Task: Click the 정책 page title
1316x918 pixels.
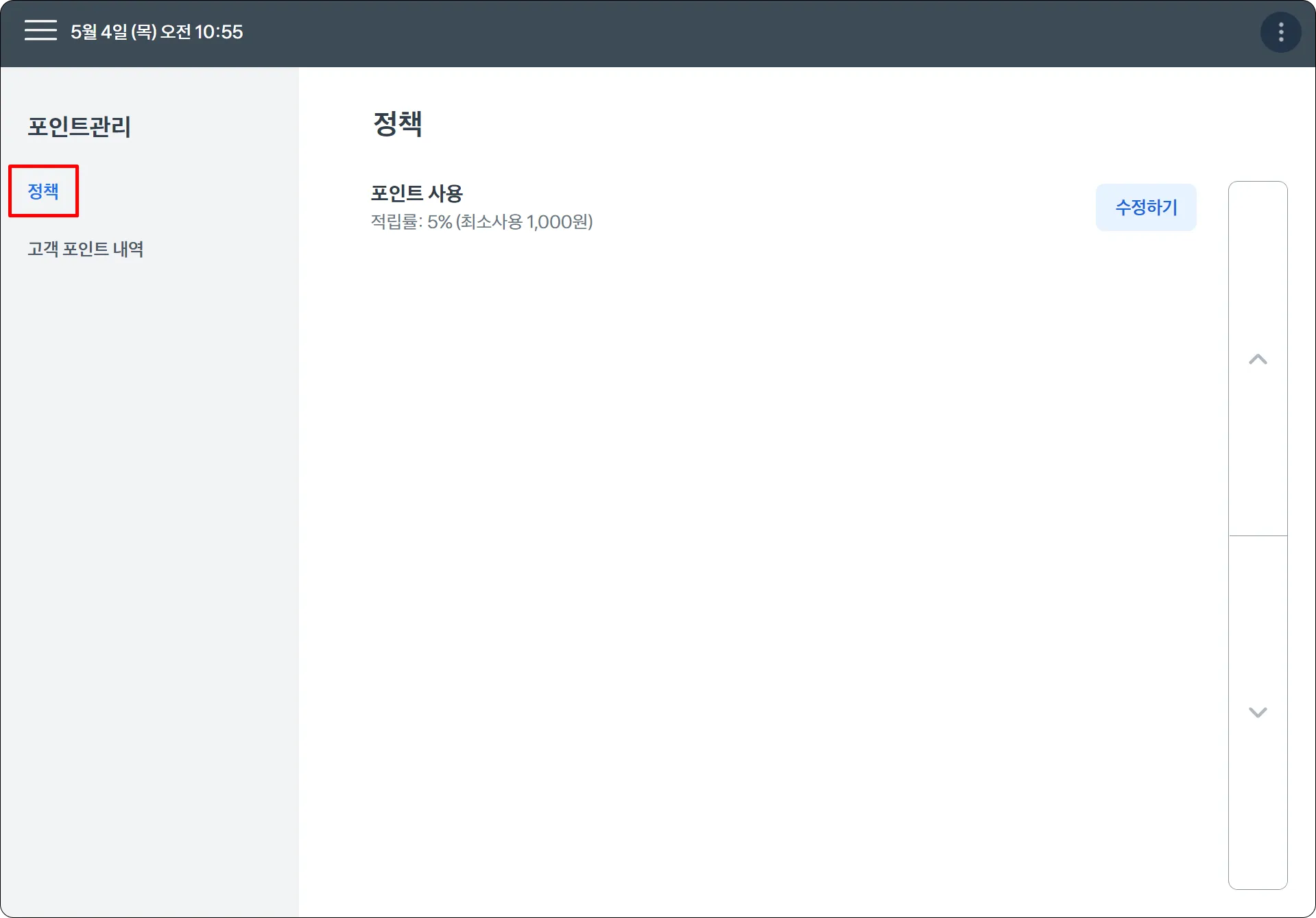Action: click(x=398, y=124)
